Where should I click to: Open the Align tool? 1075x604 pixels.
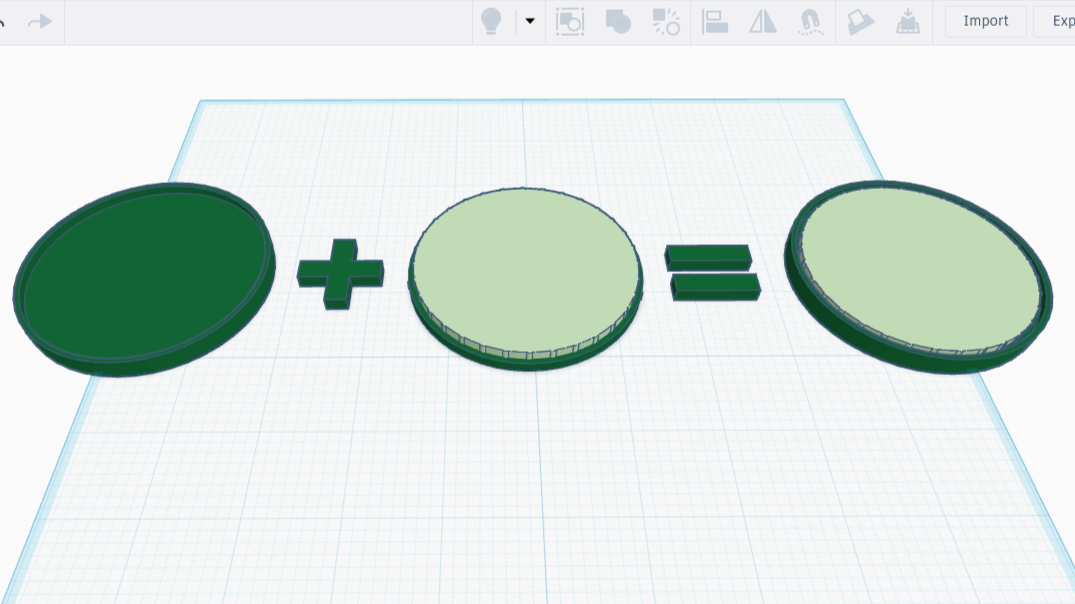[714, 21]
